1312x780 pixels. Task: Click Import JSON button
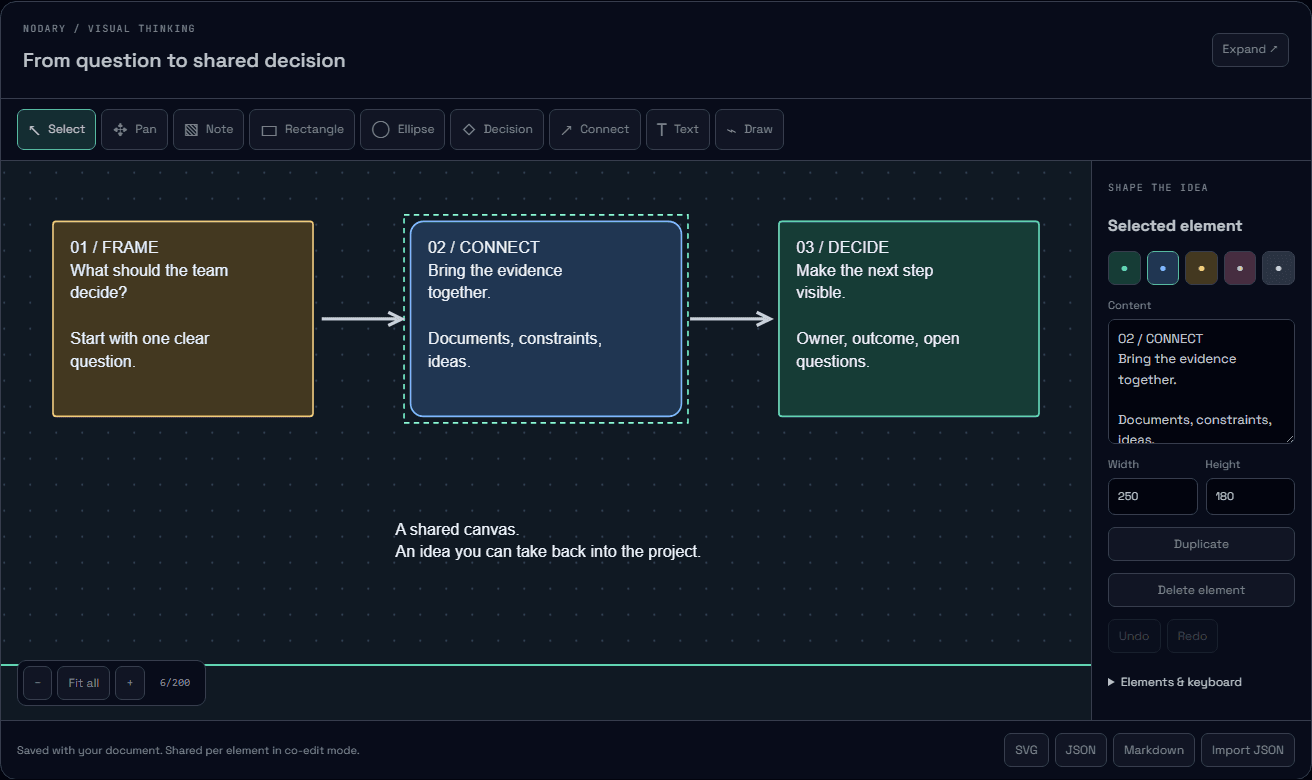click(x=1248, y=750)
